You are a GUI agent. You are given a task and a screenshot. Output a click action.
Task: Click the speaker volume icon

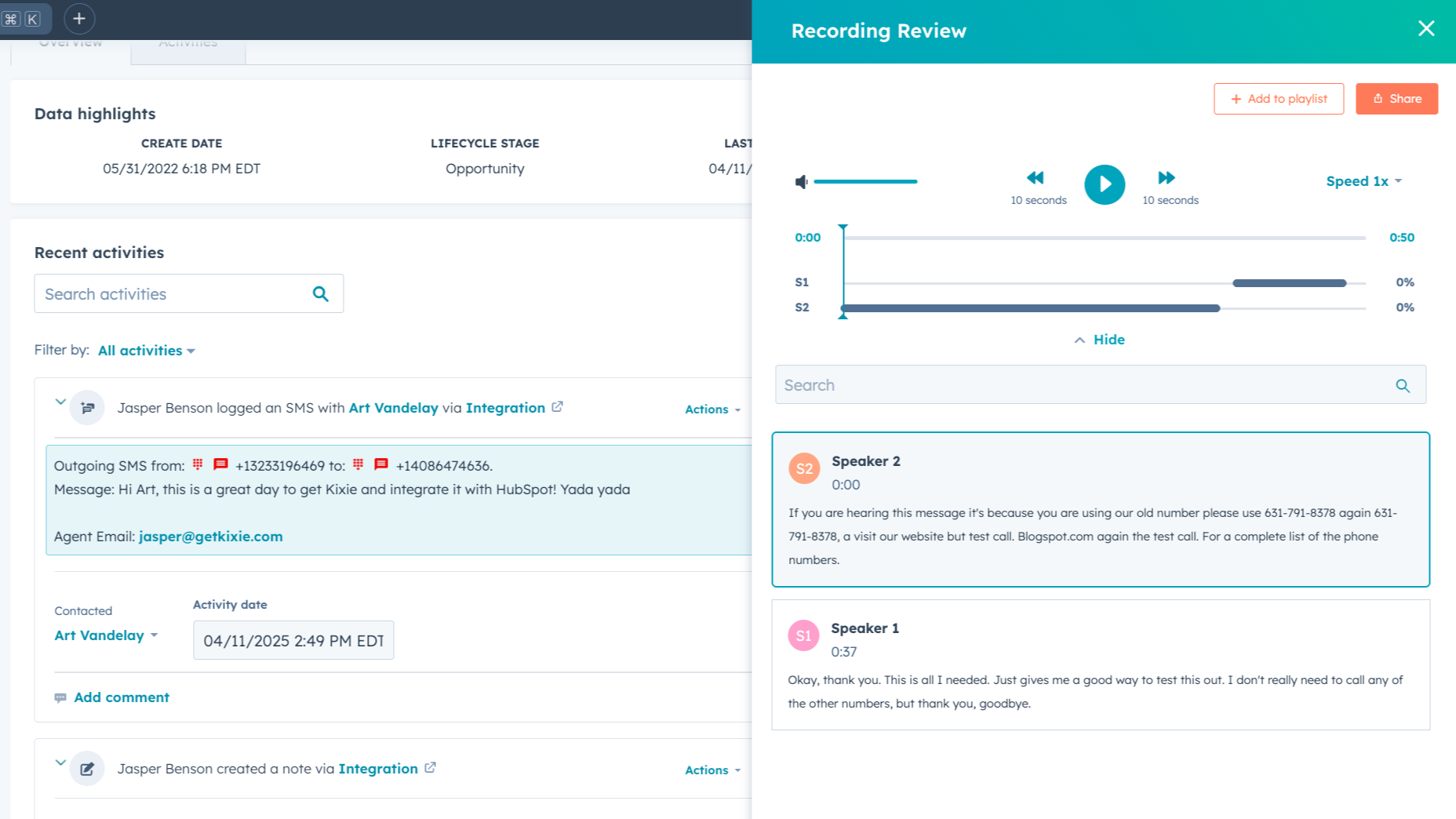(800, 181)
